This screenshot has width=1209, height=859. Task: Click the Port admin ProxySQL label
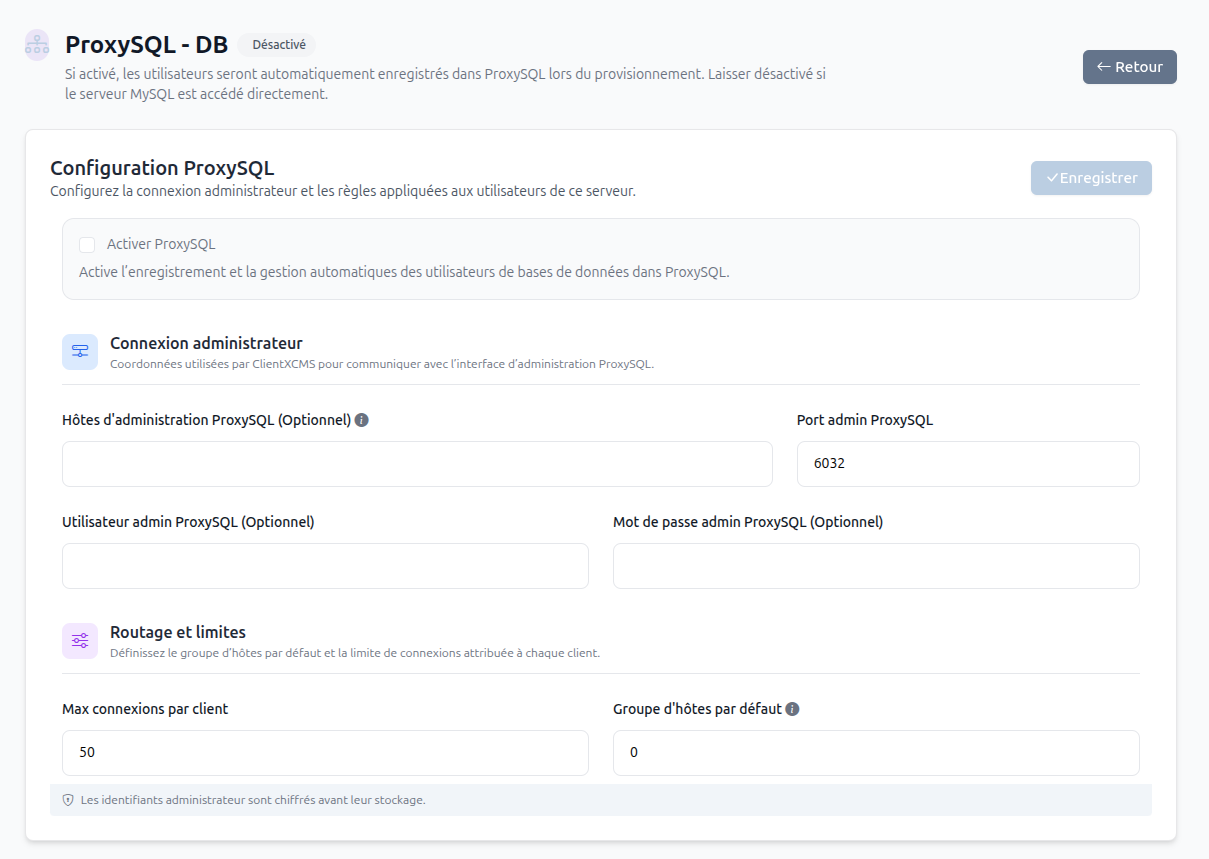(x=865, y=420)
